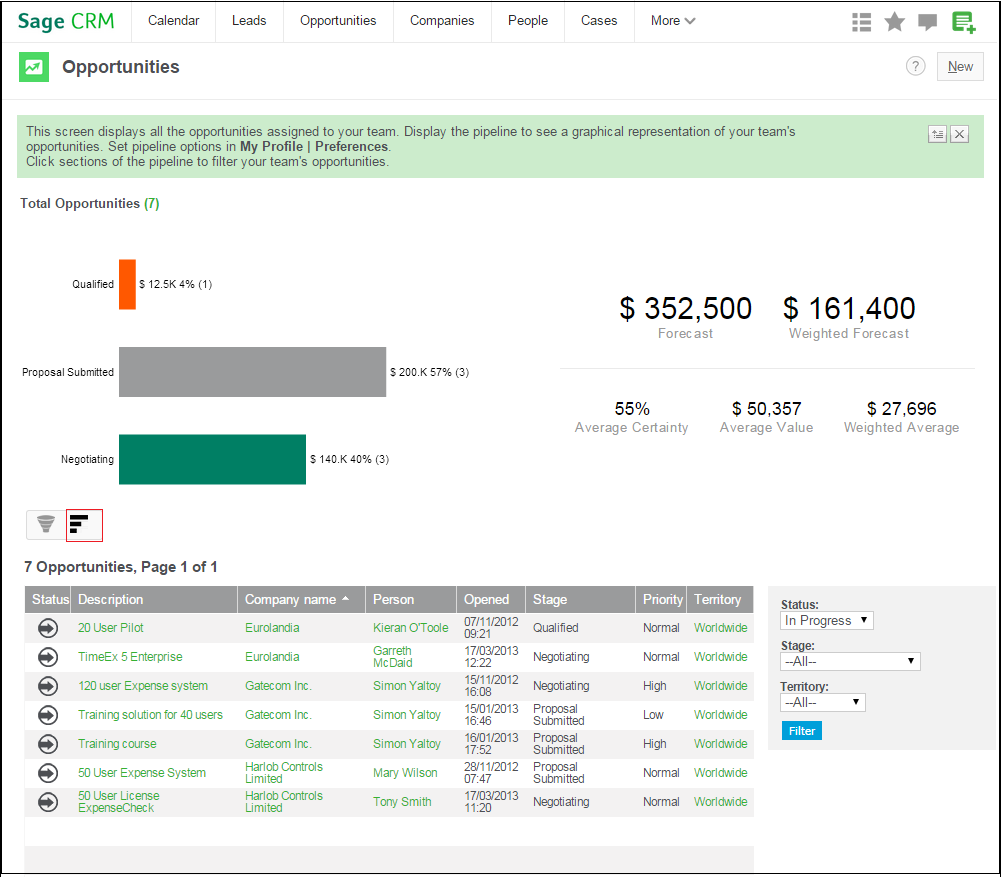Sort by Status column header
This screenshot has width=1002, height=877.
(x=50, y=600)
